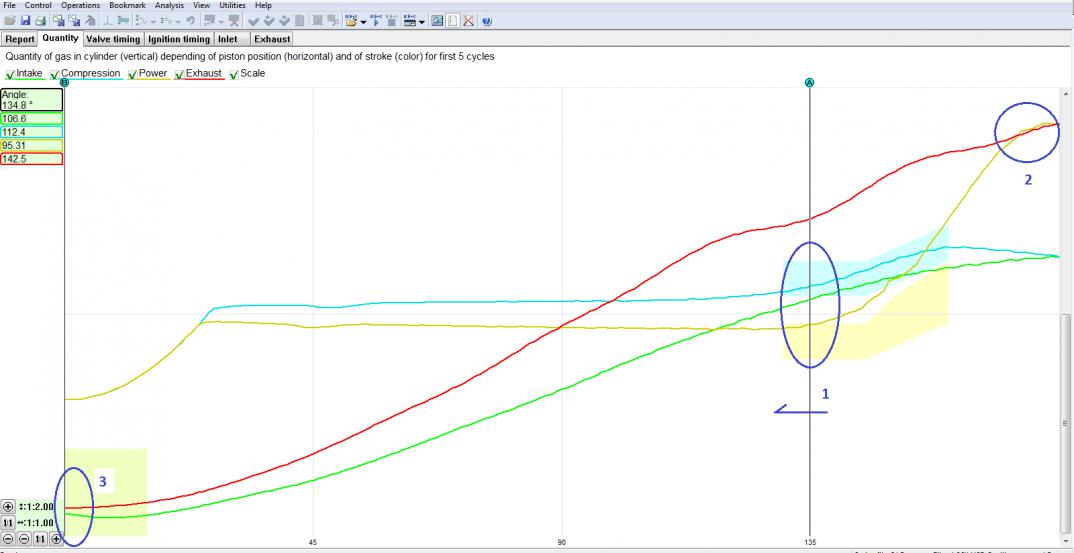Click the bottom-left zoom-out minus button
Image resolution: width=1074 pixels, height=553 pixels.
(9, 539)
